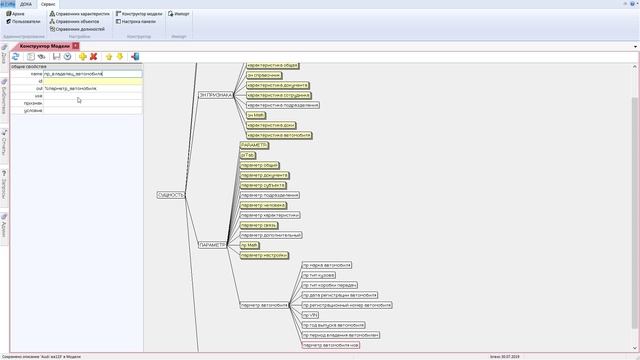Open Пользователи in the ribbon
The width and height of the screenshot is (640, 360).
tap(23, 21)
